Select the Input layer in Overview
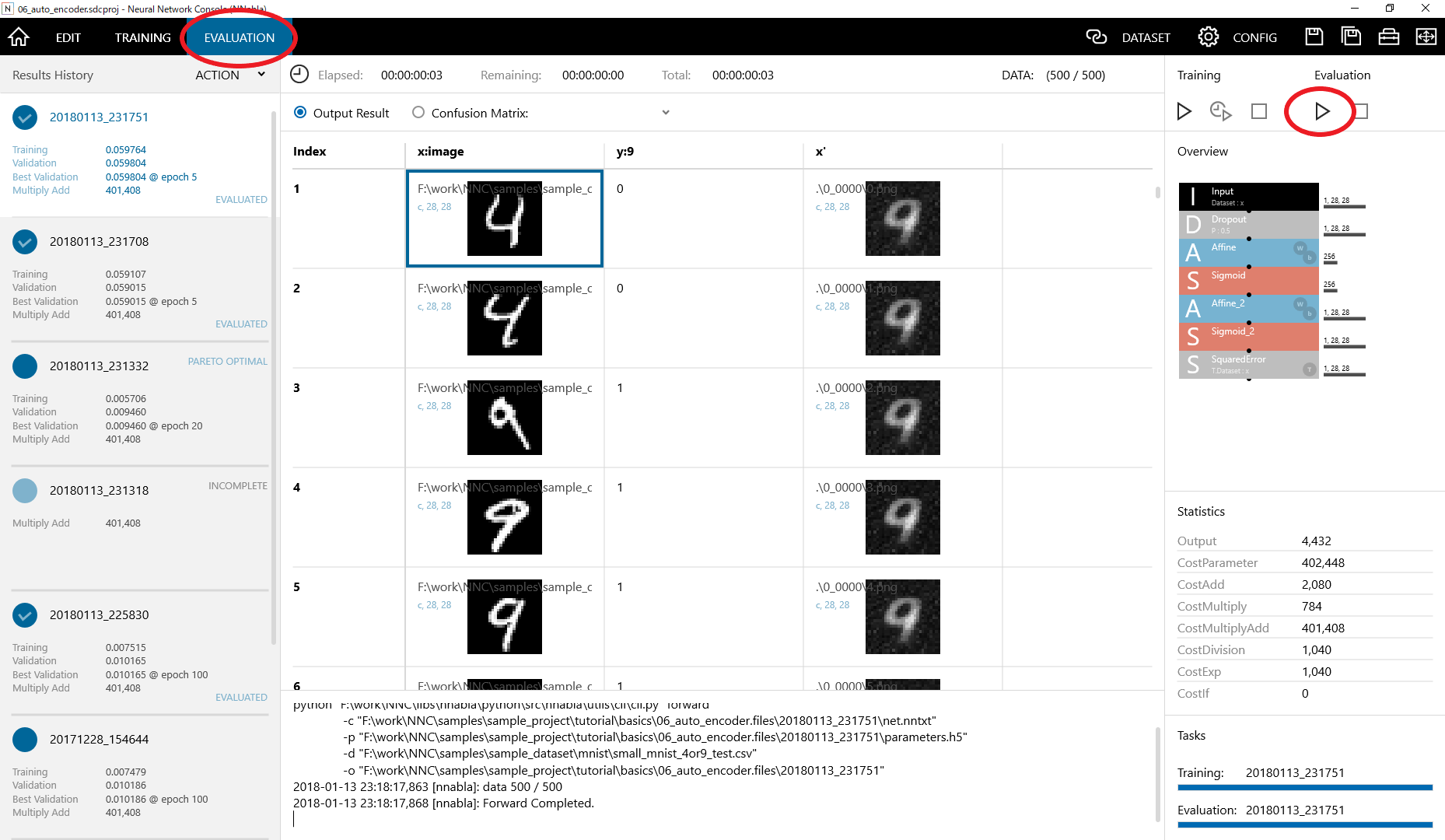 (1248, 196)
